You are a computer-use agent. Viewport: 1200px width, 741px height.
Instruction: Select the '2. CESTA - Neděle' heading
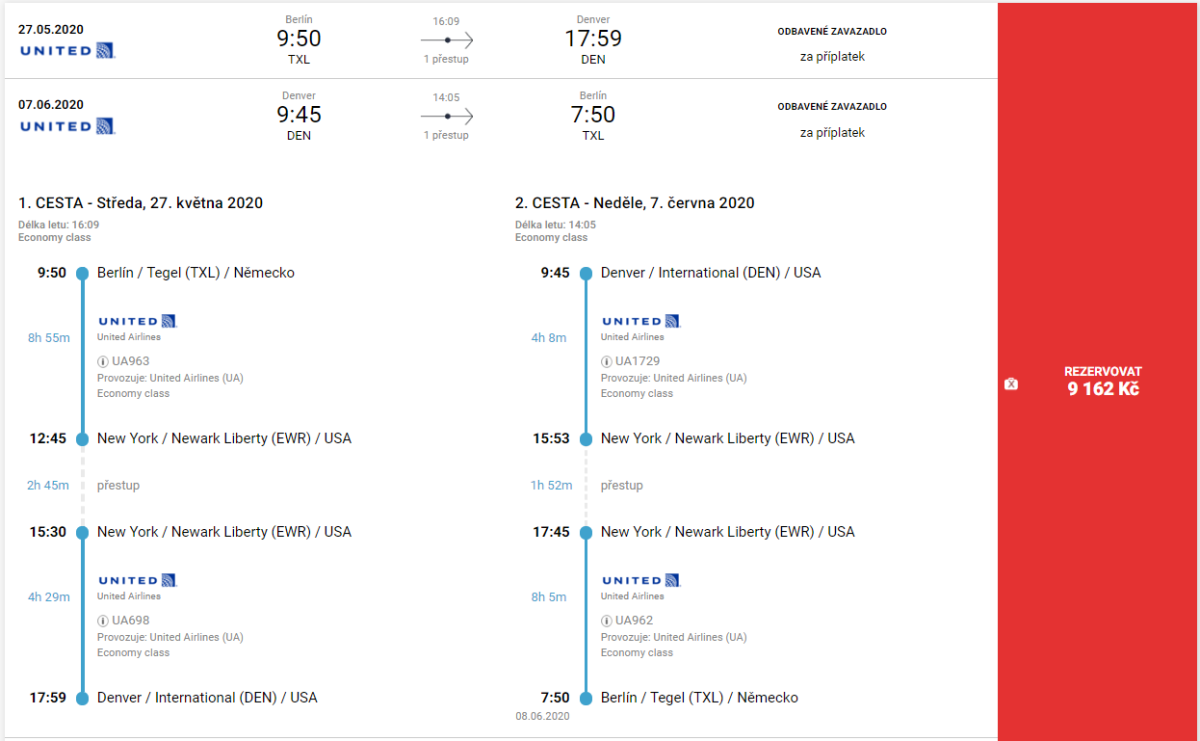click(x=634, y=203)
